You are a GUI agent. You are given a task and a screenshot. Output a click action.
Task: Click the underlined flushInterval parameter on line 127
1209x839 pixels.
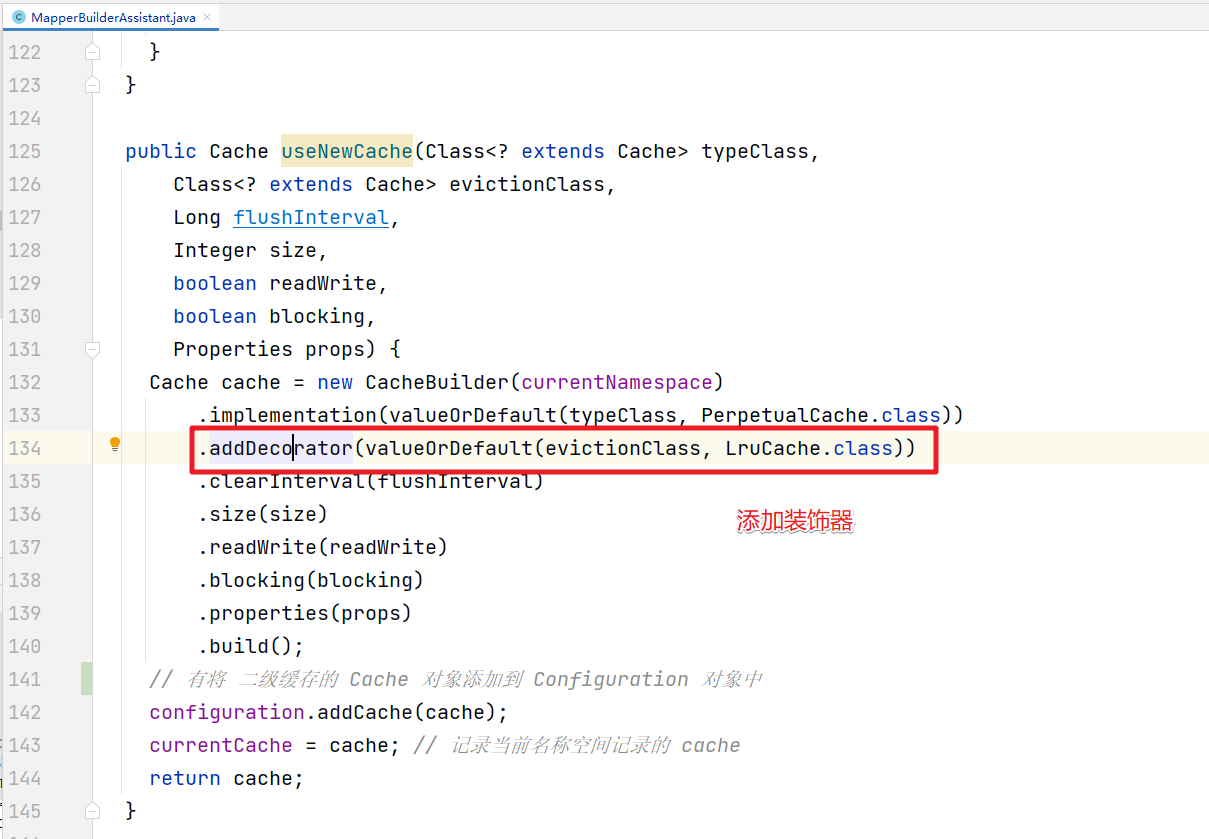311,217
